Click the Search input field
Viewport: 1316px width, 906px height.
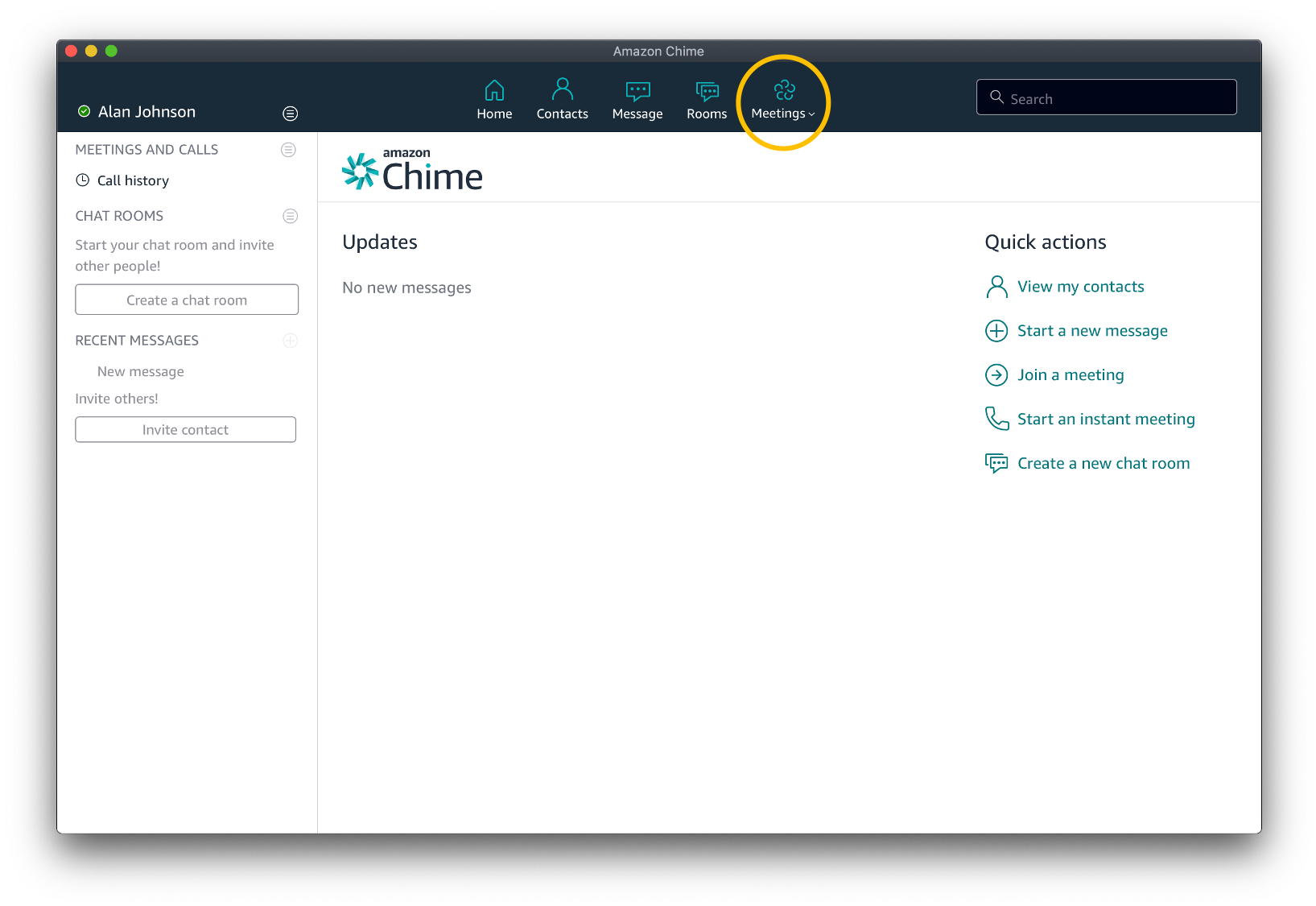point(1106,97)
